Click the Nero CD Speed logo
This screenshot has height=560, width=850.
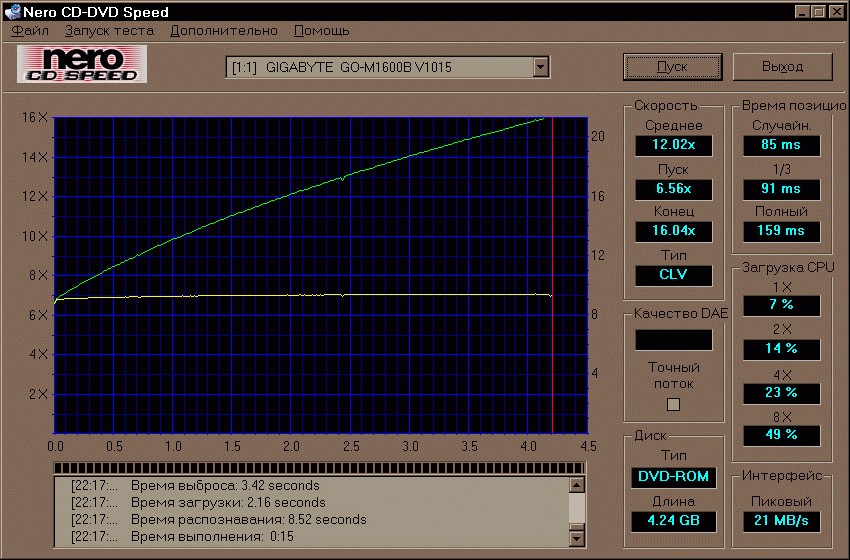[x=82, y=64]
